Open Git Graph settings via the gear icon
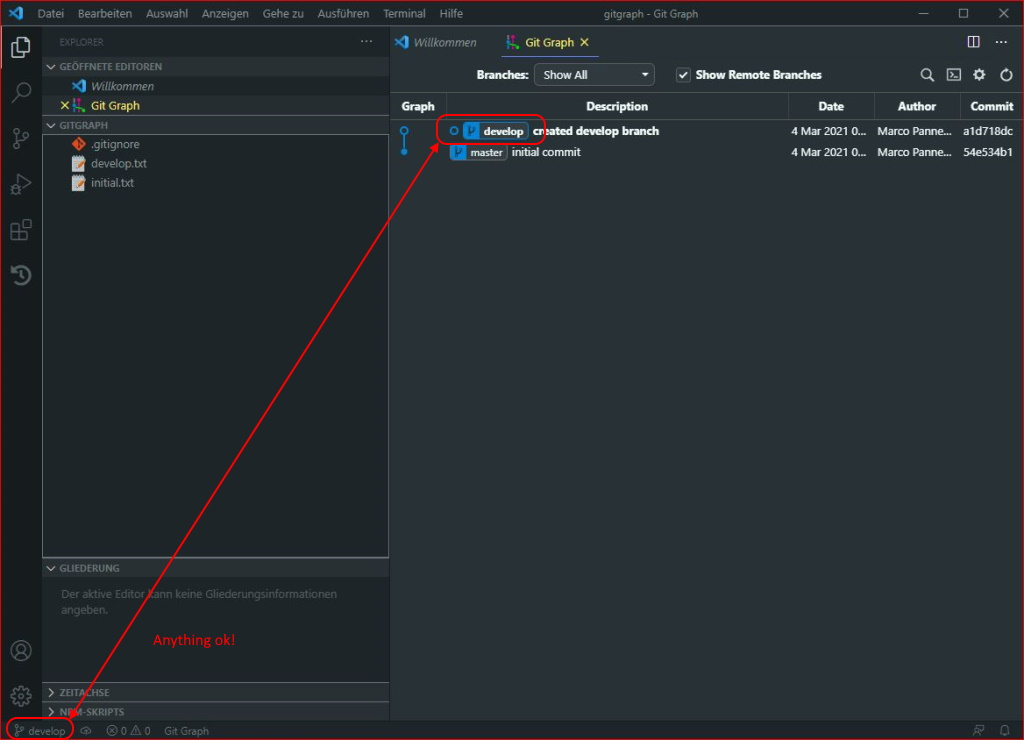 (979, 74)
